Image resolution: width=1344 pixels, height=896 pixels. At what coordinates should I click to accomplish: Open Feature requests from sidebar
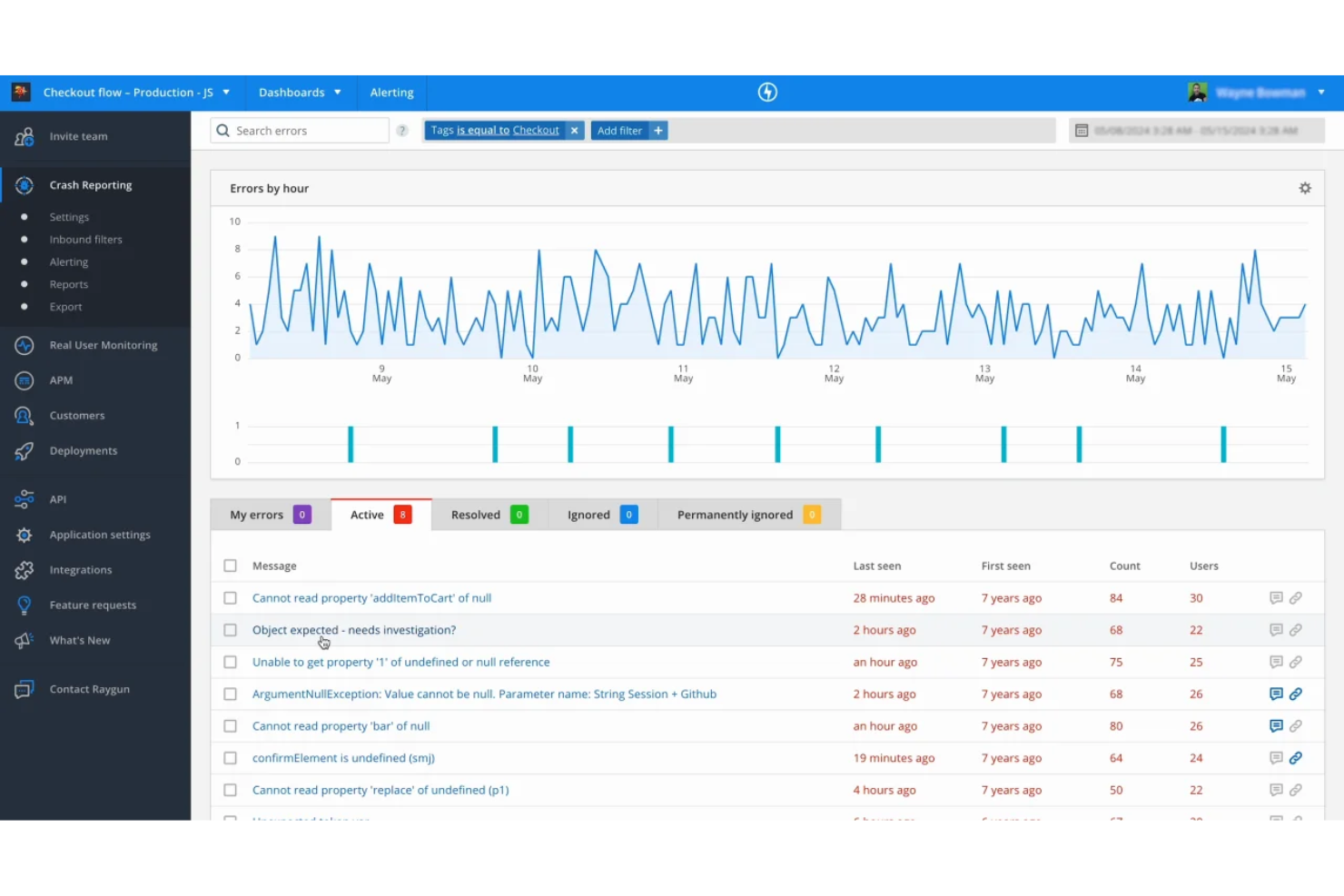pos(93,605)
